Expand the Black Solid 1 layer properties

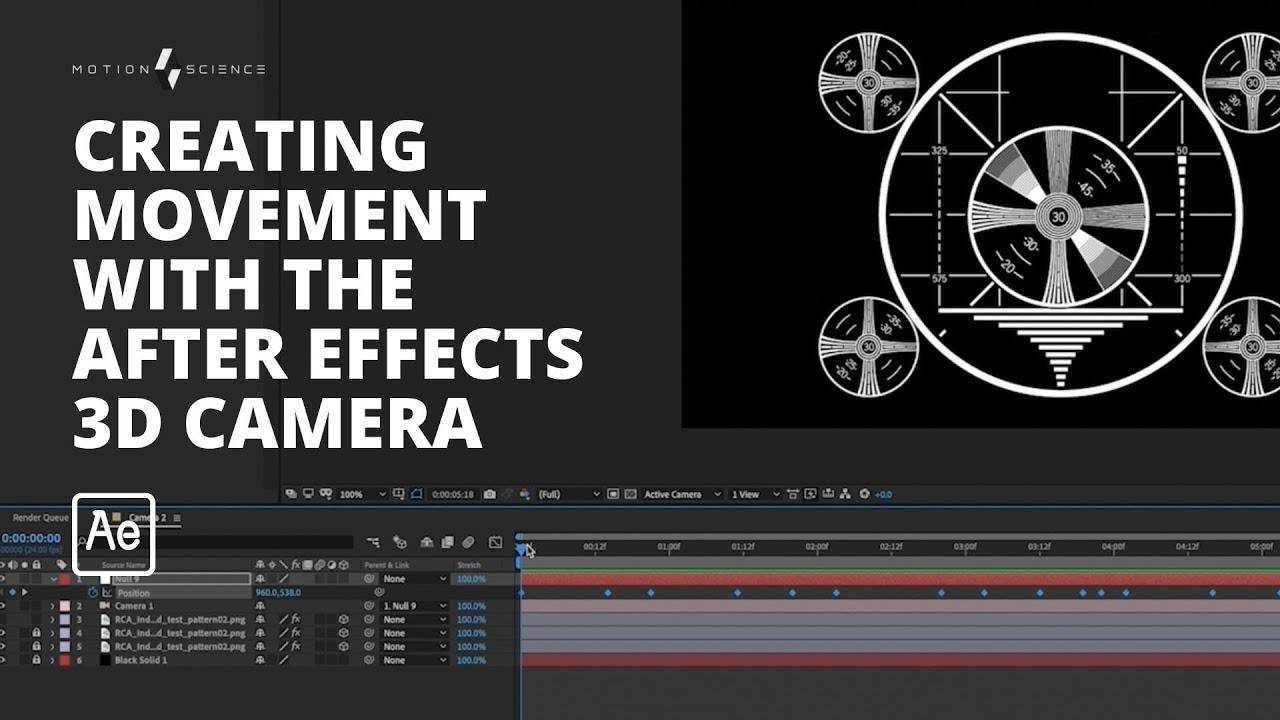click(x=52, y=660)
